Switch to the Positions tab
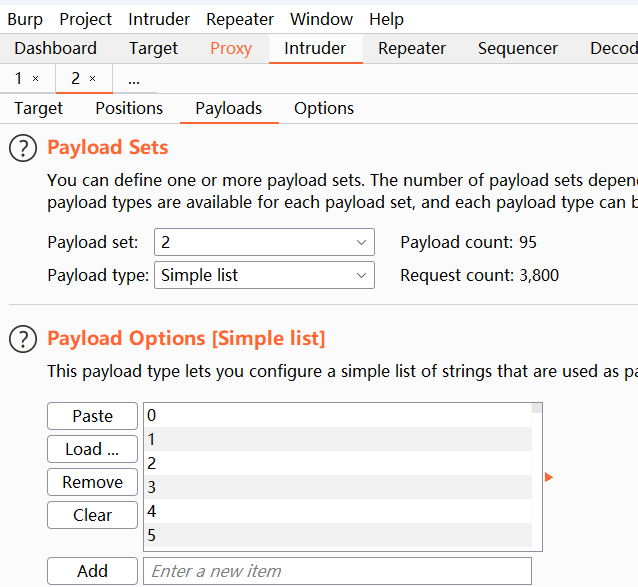638x587 pixels. pos(129,108)
